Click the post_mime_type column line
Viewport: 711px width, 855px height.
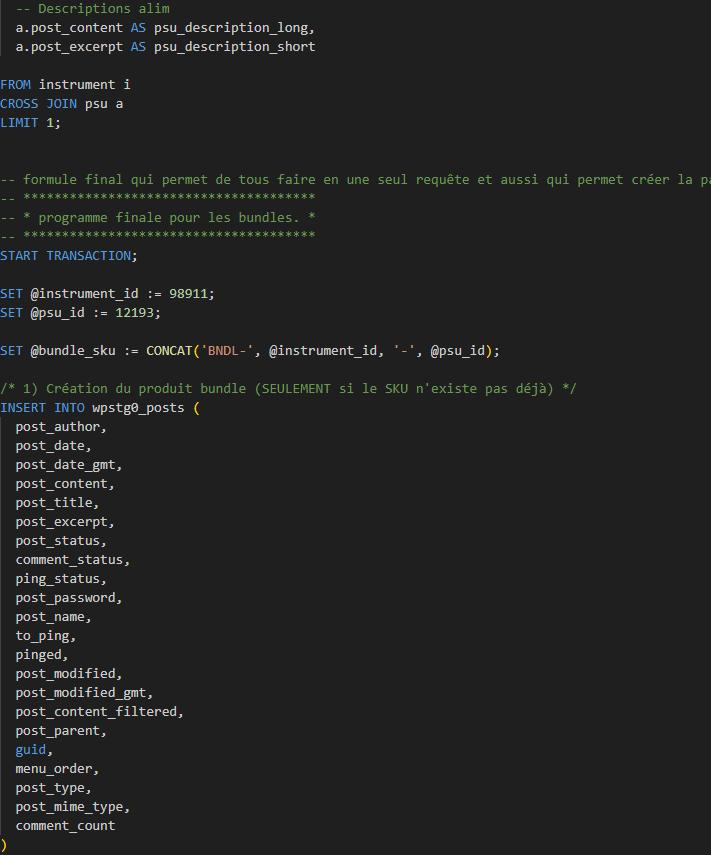click(x=72, y=807)
